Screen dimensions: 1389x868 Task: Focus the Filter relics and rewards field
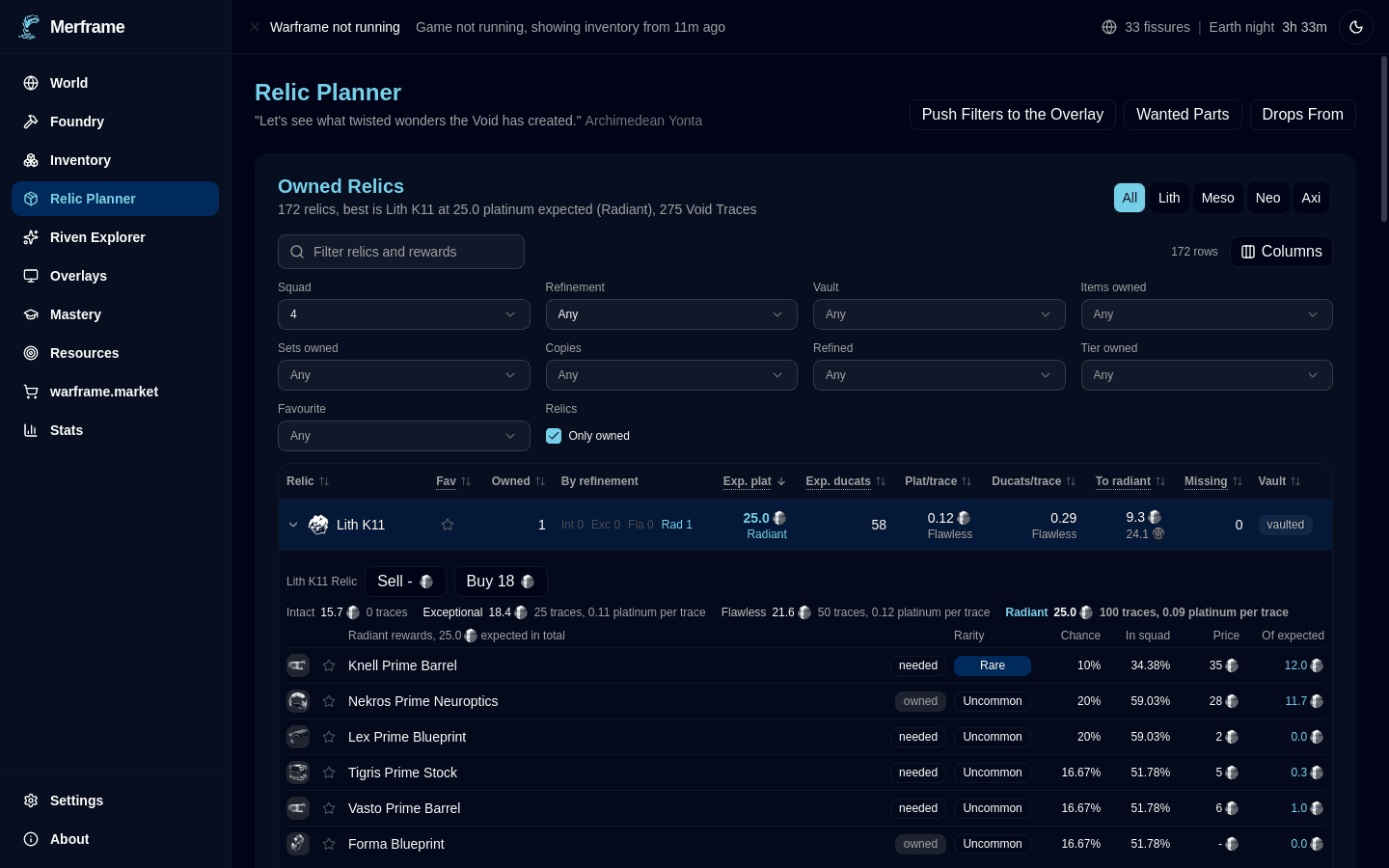401,252
